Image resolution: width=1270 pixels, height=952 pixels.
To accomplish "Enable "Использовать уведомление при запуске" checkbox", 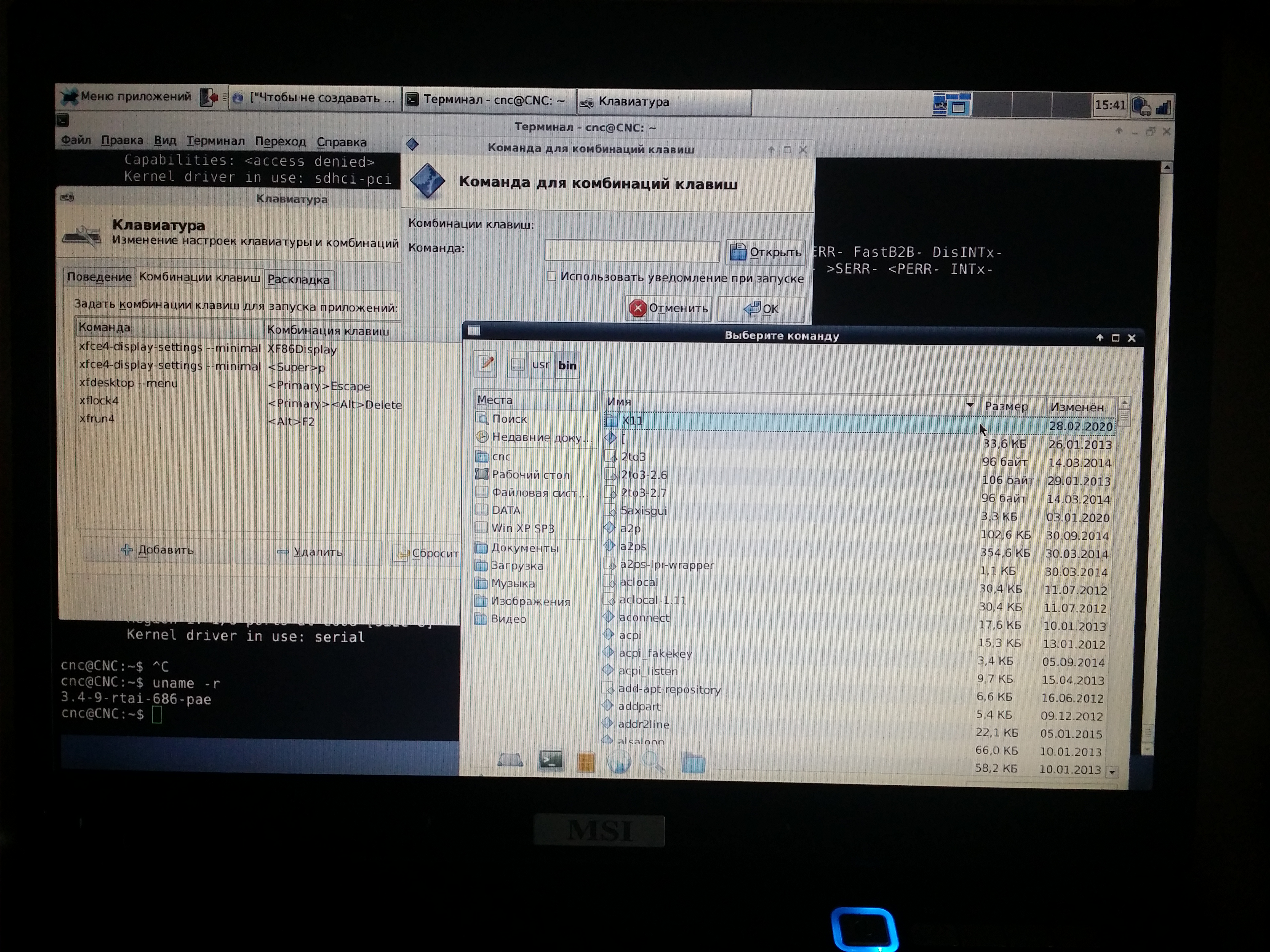I will [x=552, y=276].
